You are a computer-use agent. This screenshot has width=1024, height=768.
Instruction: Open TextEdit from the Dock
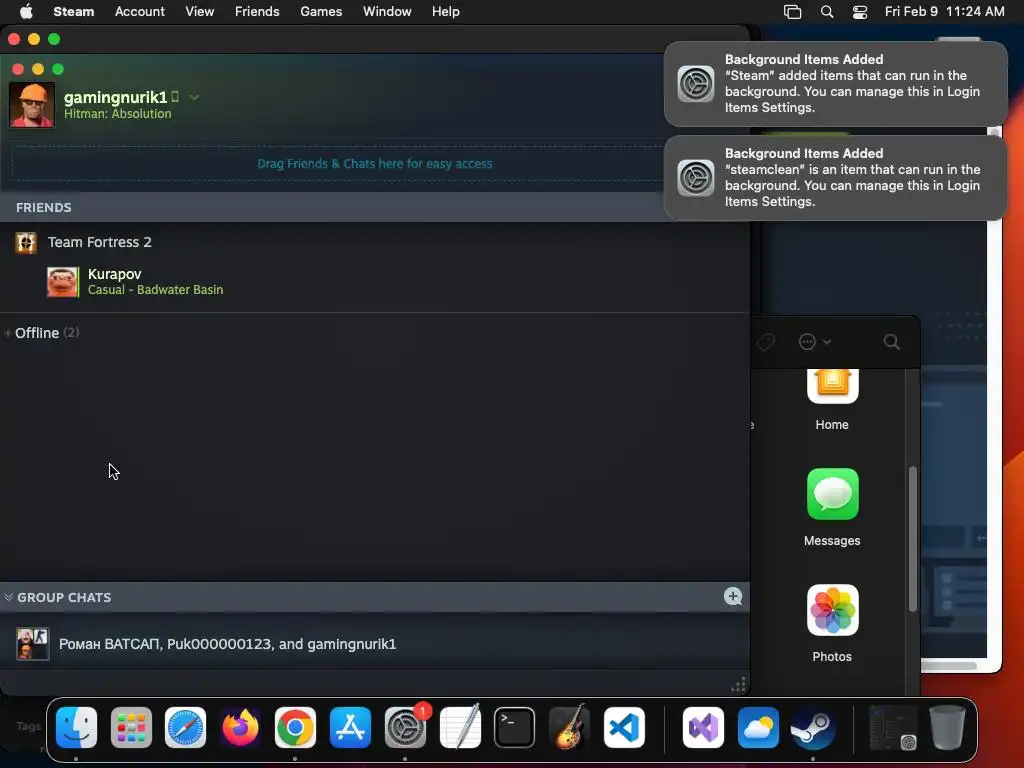click(460, 728)
